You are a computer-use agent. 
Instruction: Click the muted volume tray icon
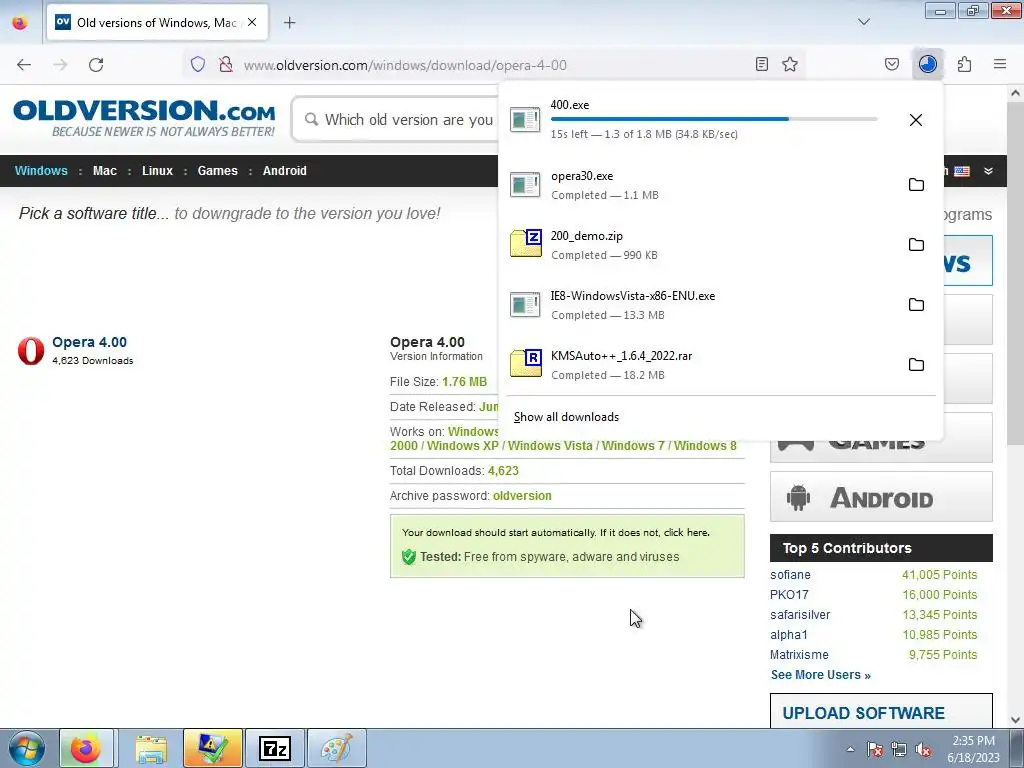tap(923, 749)
